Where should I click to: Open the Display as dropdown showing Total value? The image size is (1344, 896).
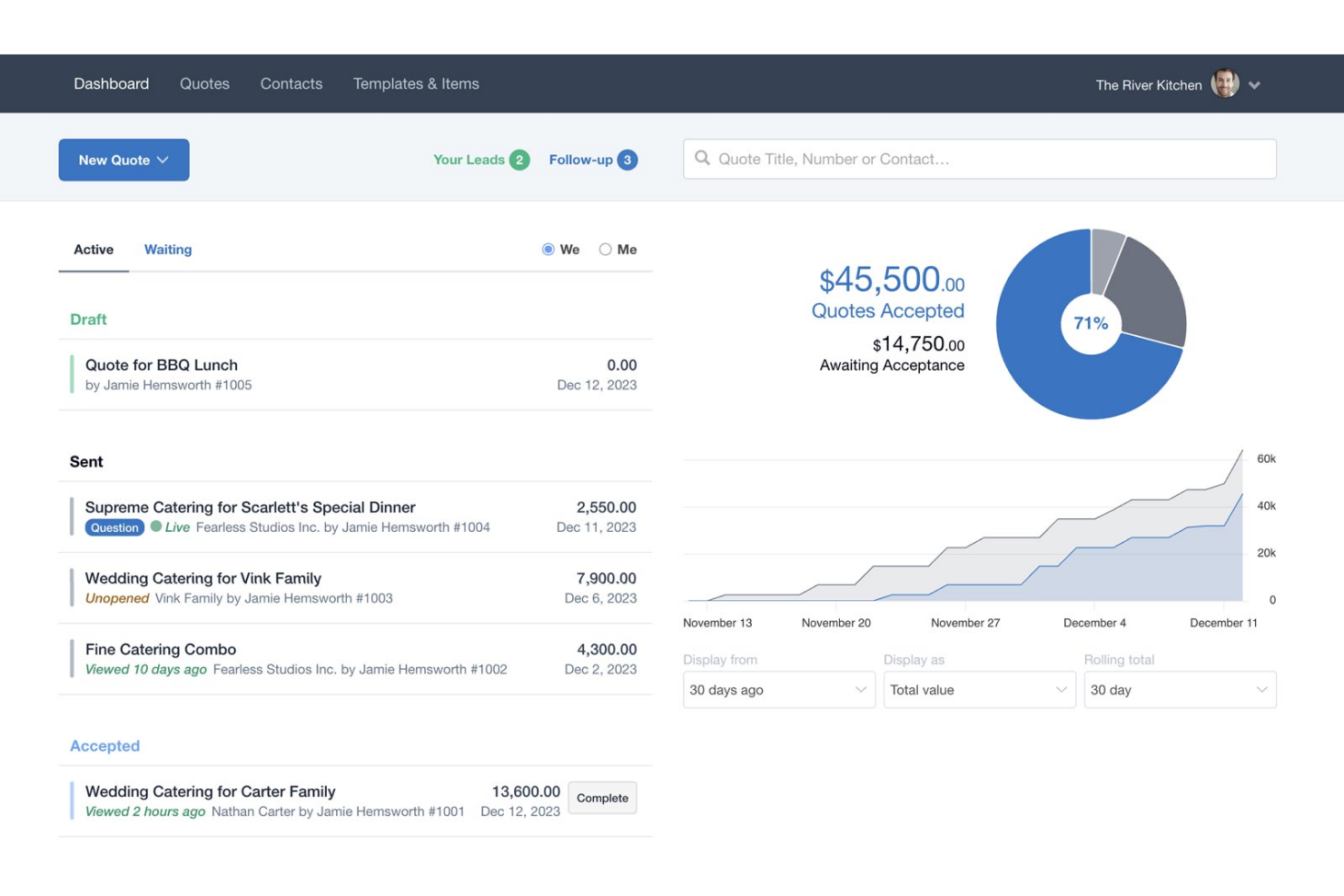pos(979,689)
